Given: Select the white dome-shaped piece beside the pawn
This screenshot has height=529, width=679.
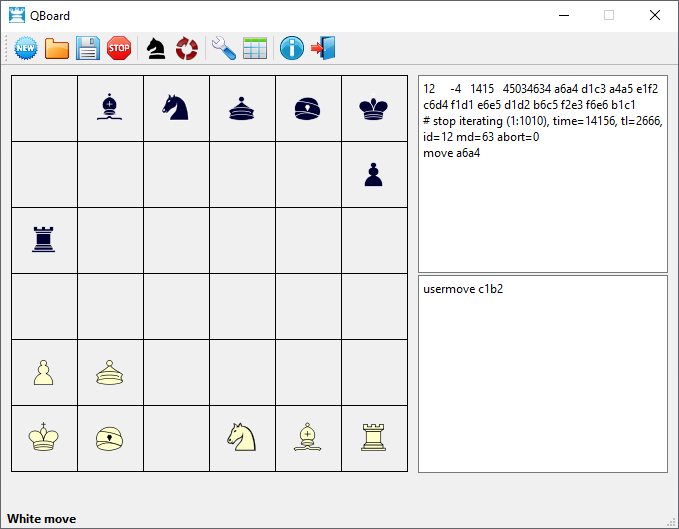Looking at the screenshot, I should 110,372.
